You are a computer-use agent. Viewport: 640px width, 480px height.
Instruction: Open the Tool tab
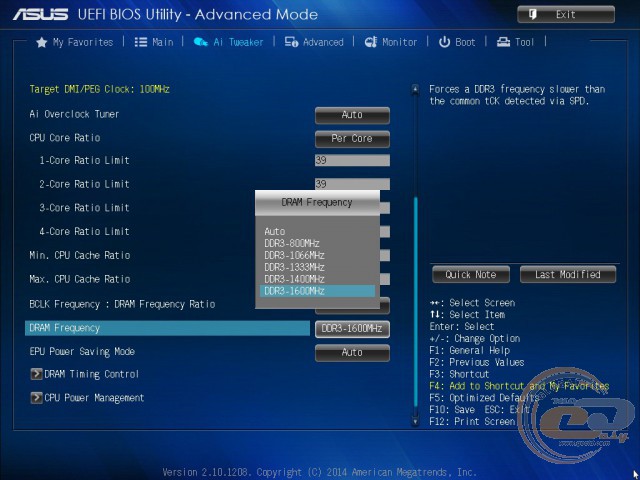[x=524, y=42]
